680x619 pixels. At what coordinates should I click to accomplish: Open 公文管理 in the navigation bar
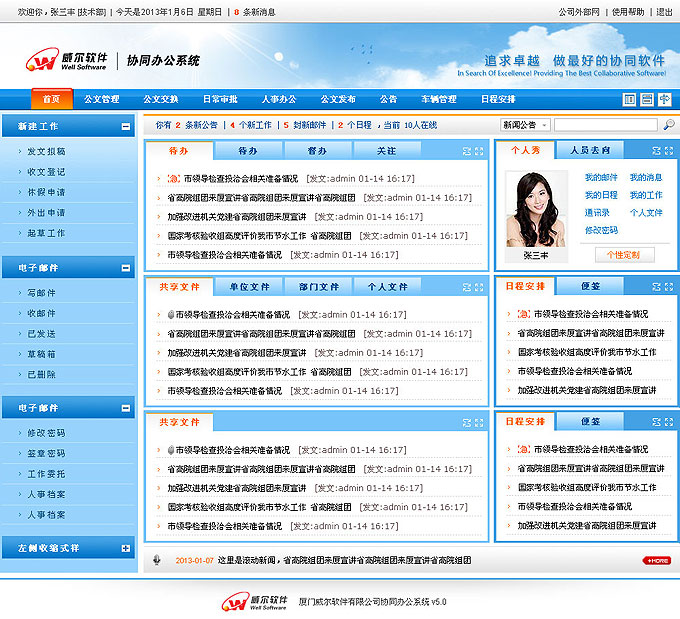tap(102, 100)
